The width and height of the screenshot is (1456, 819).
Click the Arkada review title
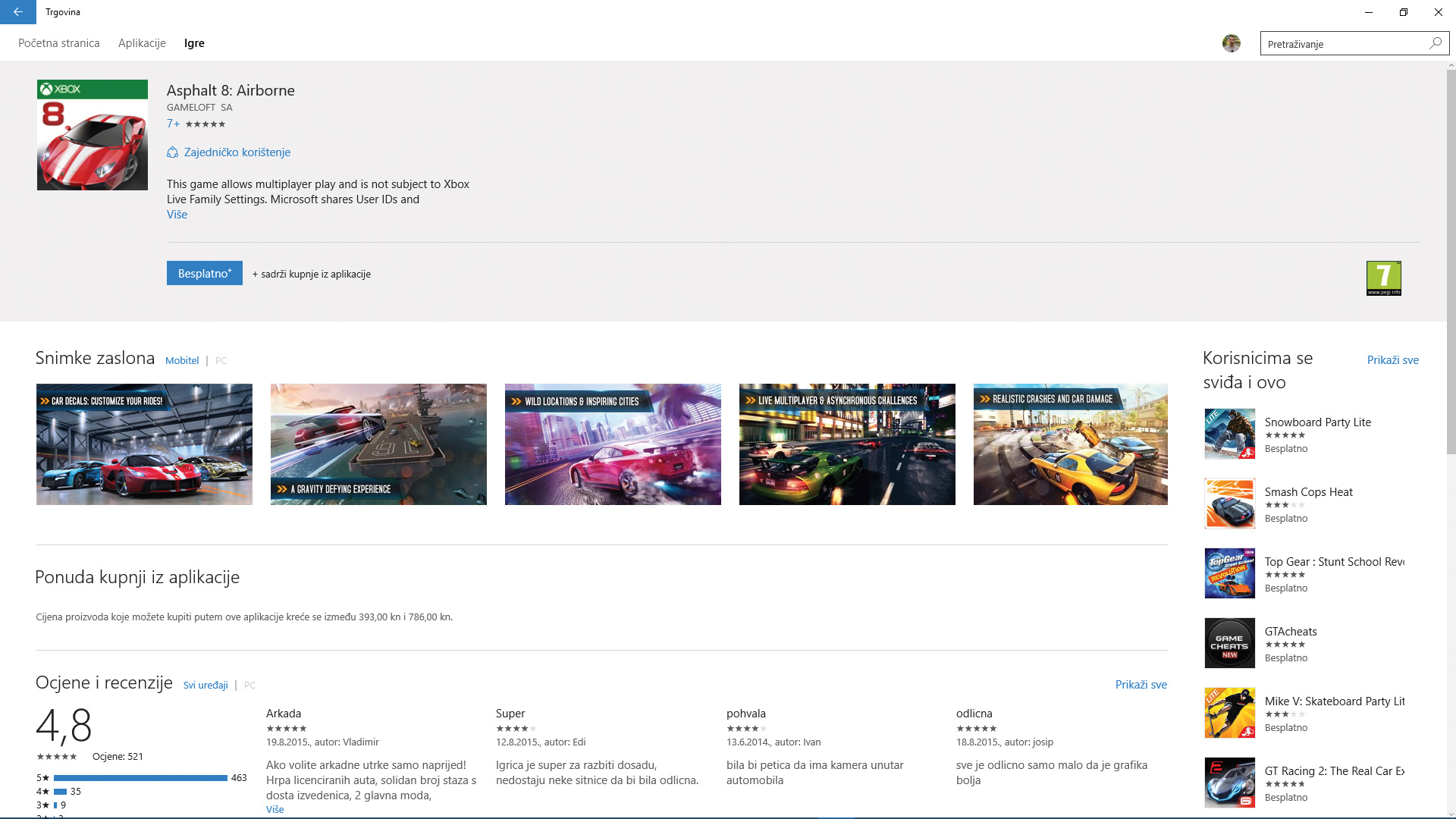point(284,714)
